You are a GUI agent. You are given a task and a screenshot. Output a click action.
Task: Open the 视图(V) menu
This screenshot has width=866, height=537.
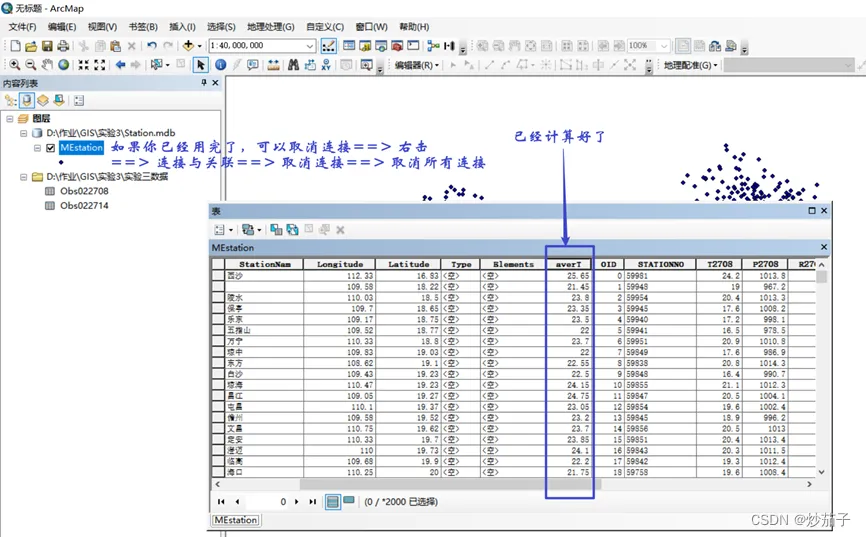(x=102, y=27)
